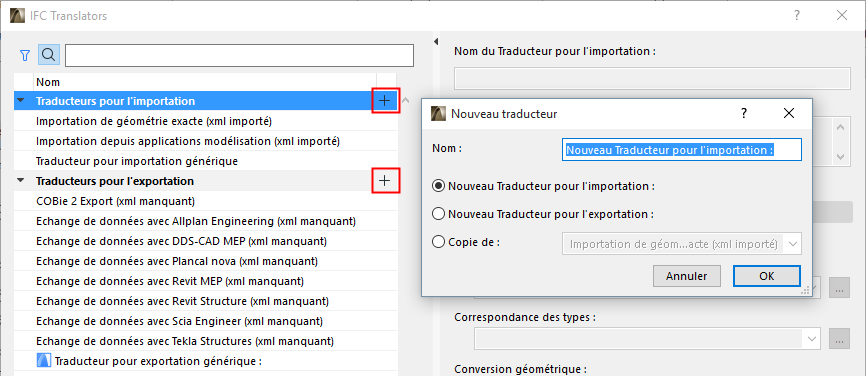The width and height of the screenshot is (866, 376).
Task: Click the Nom text field in dialog
Action: tap(682, 150)
